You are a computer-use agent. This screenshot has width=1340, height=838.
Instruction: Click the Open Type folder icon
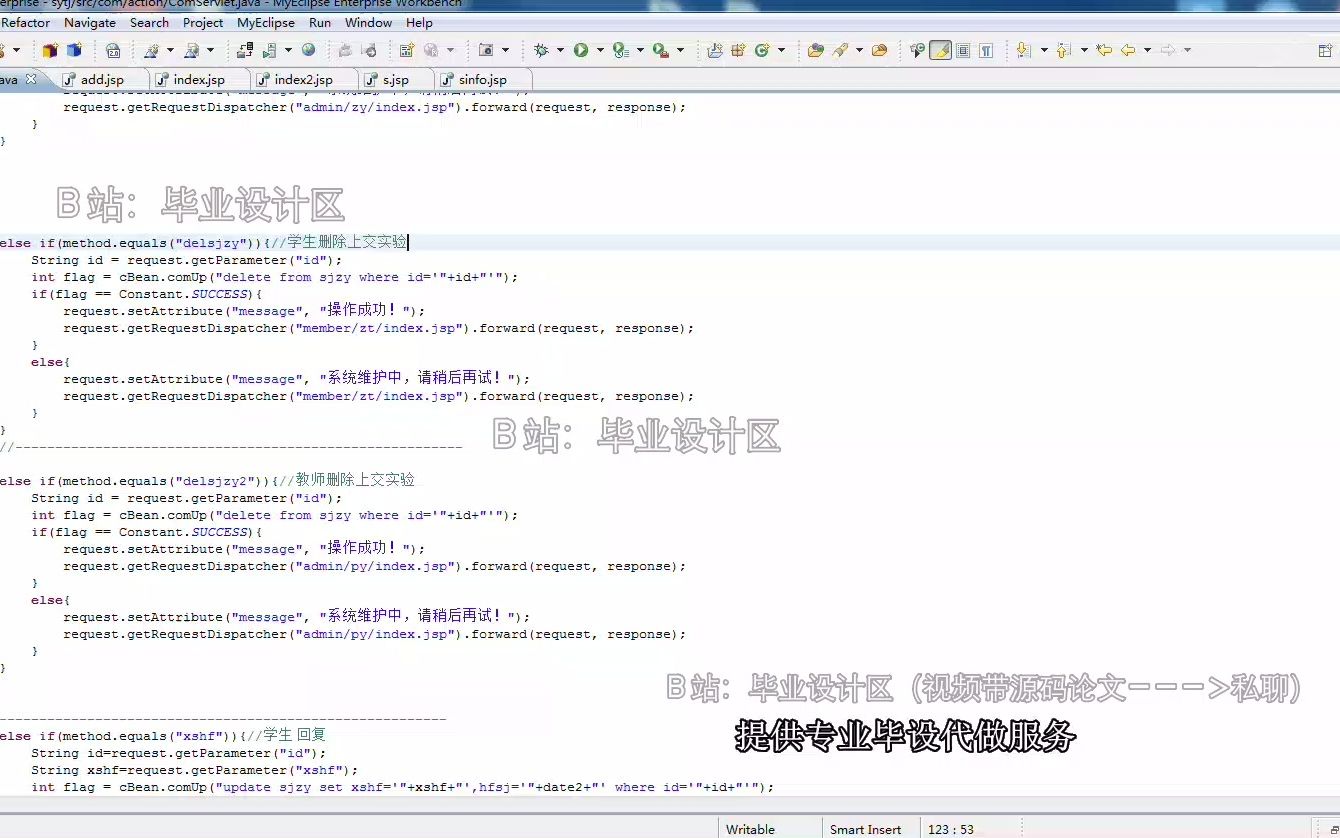816,50
